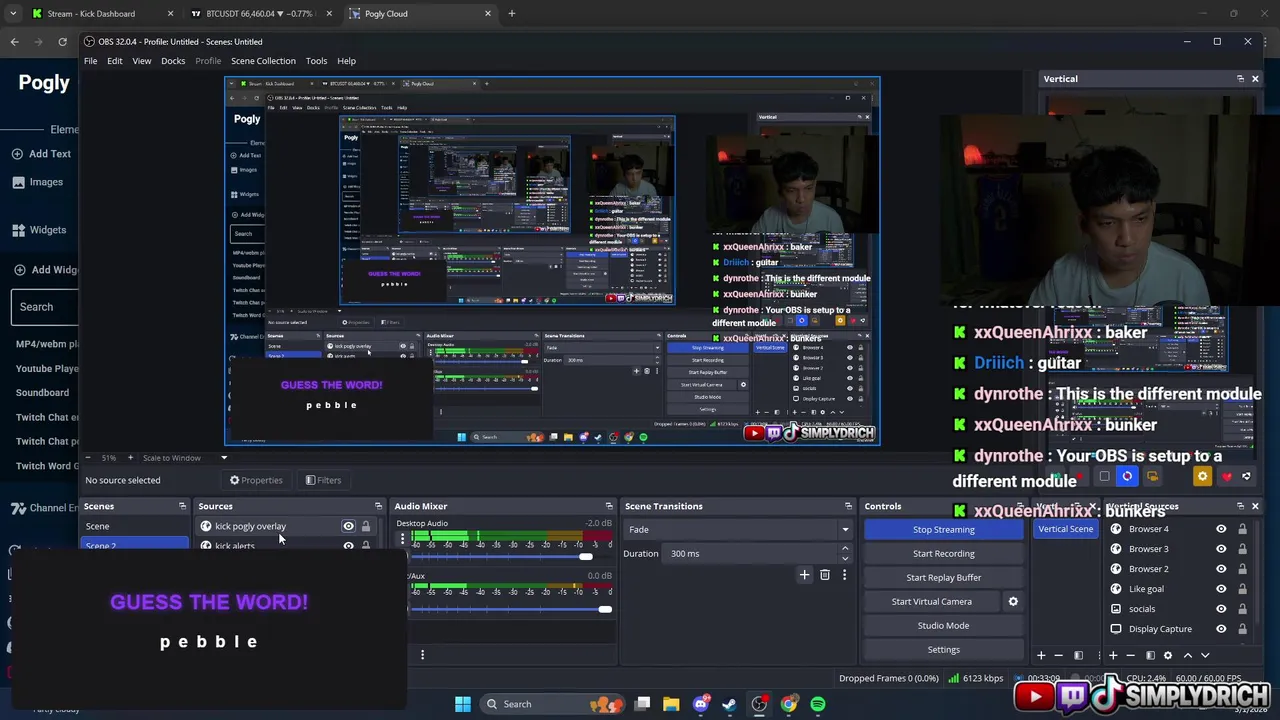Open Steam from the taskbar
Screen dimensions: 1280x720
point(730,704)
